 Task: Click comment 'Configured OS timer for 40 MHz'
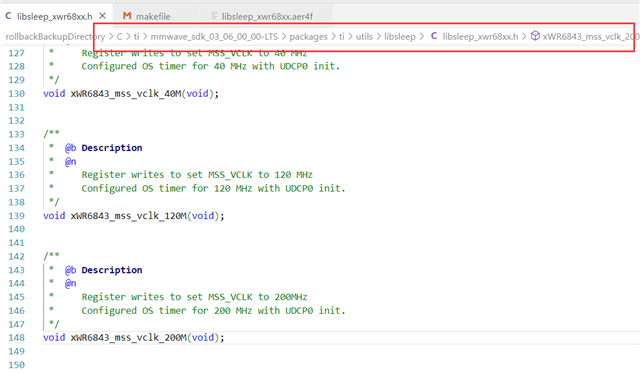click(164, 67)
